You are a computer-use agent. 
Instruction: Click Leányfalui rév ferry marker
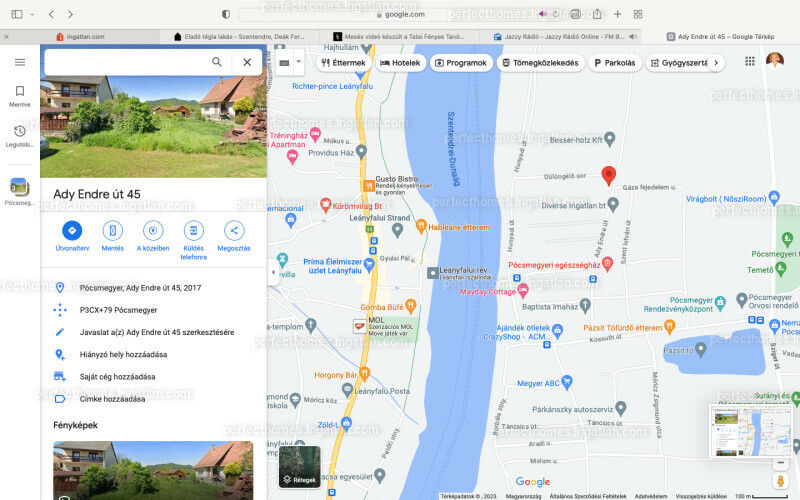(433, 273)
